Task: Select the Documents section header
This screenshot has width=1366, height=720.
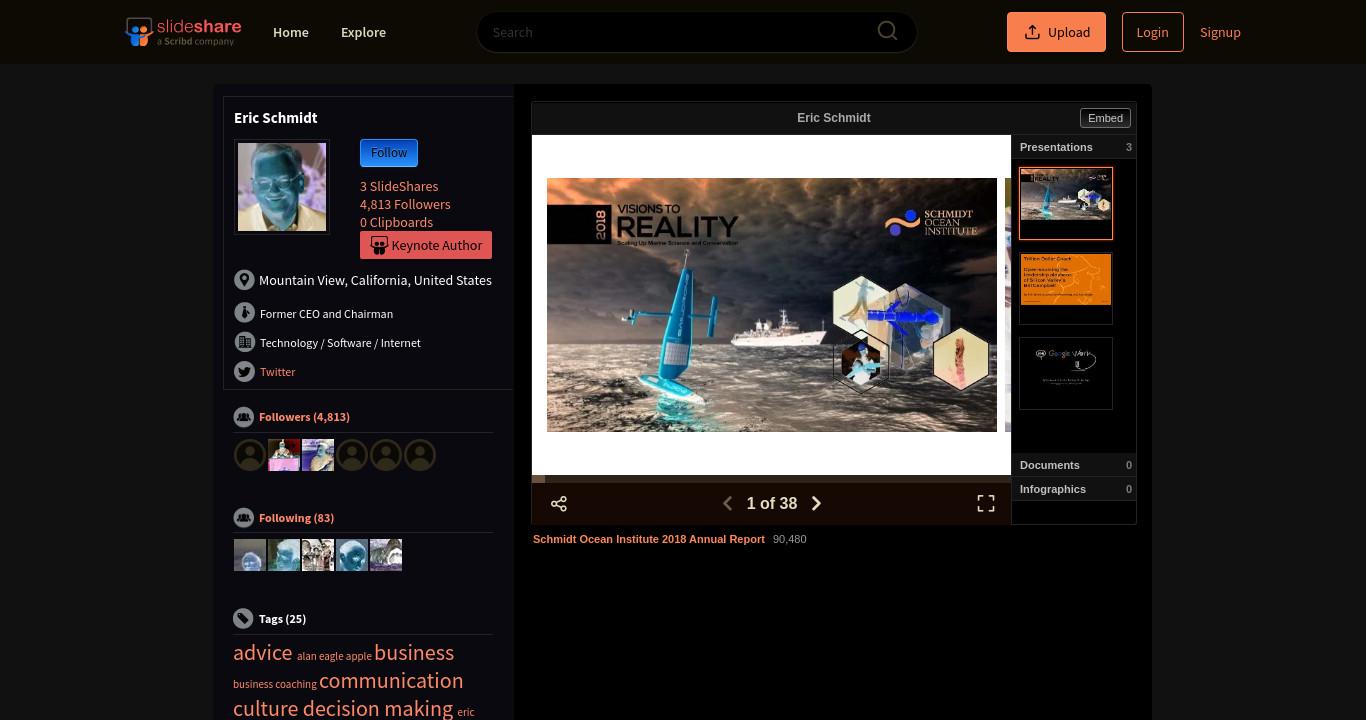Action: pyautogui.click(x=1074, y=465)
